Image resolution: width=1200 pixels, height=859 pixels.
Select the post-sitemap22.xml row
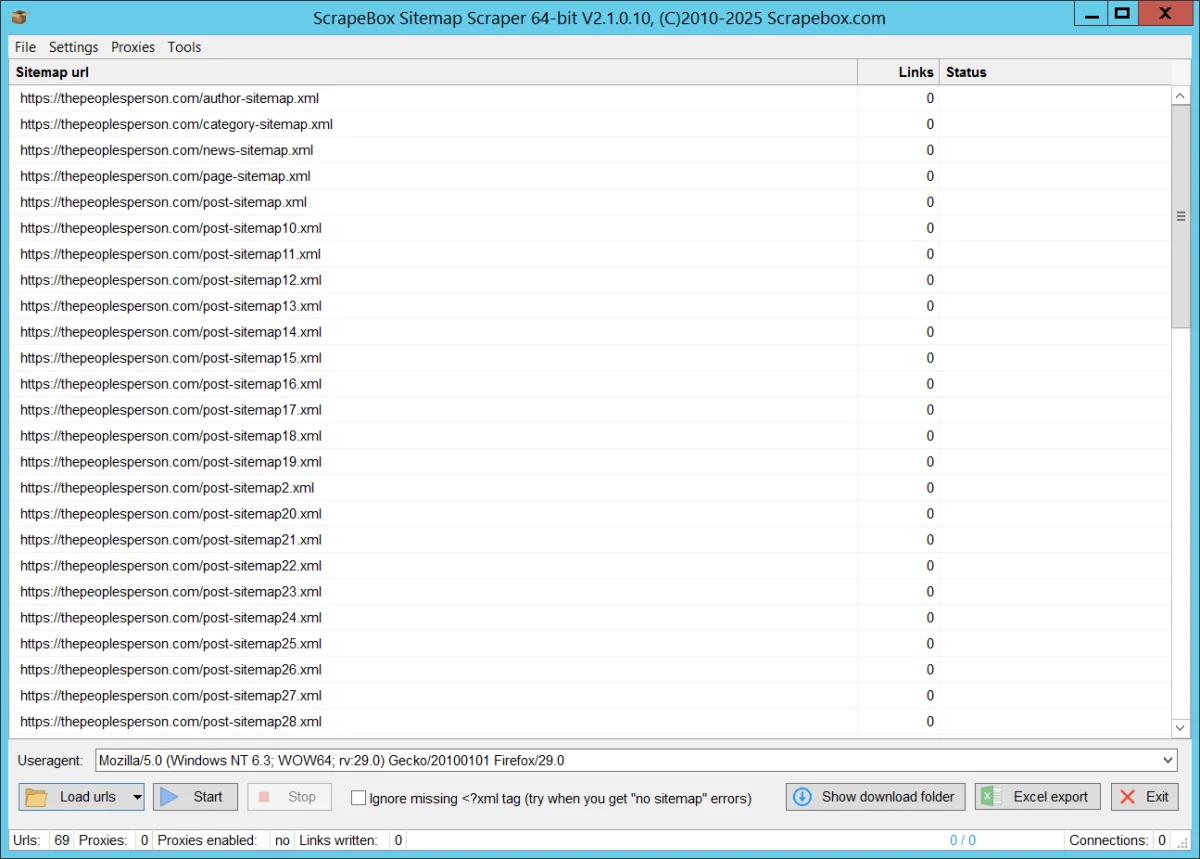[x=590, y=566]
